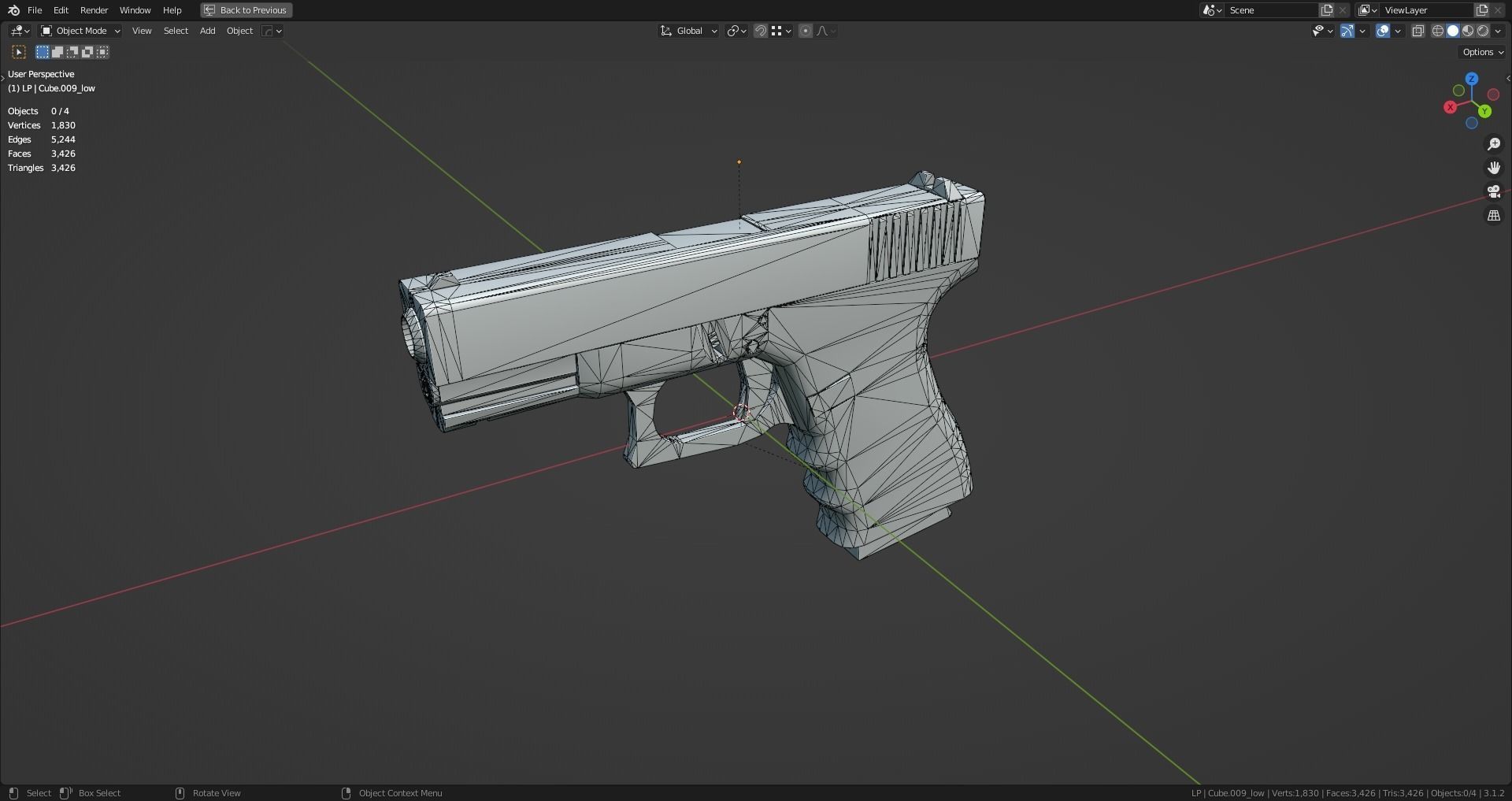This screenshot has height=801, width=1512.
Task: Select the Move View hand icon
Action: pyautogui.click(x=1494, y=167)
